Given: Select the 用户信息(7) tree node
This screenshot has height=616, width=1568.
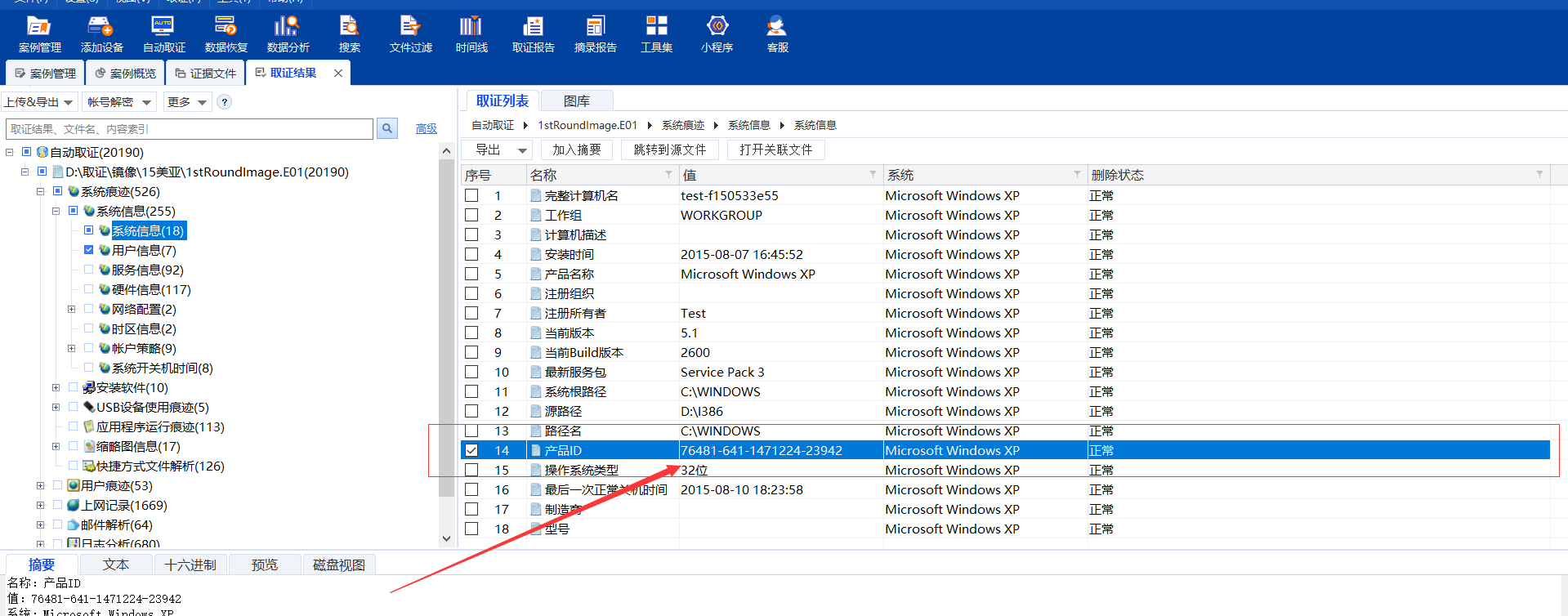Looking at the screenshot, I should point(144,250).
